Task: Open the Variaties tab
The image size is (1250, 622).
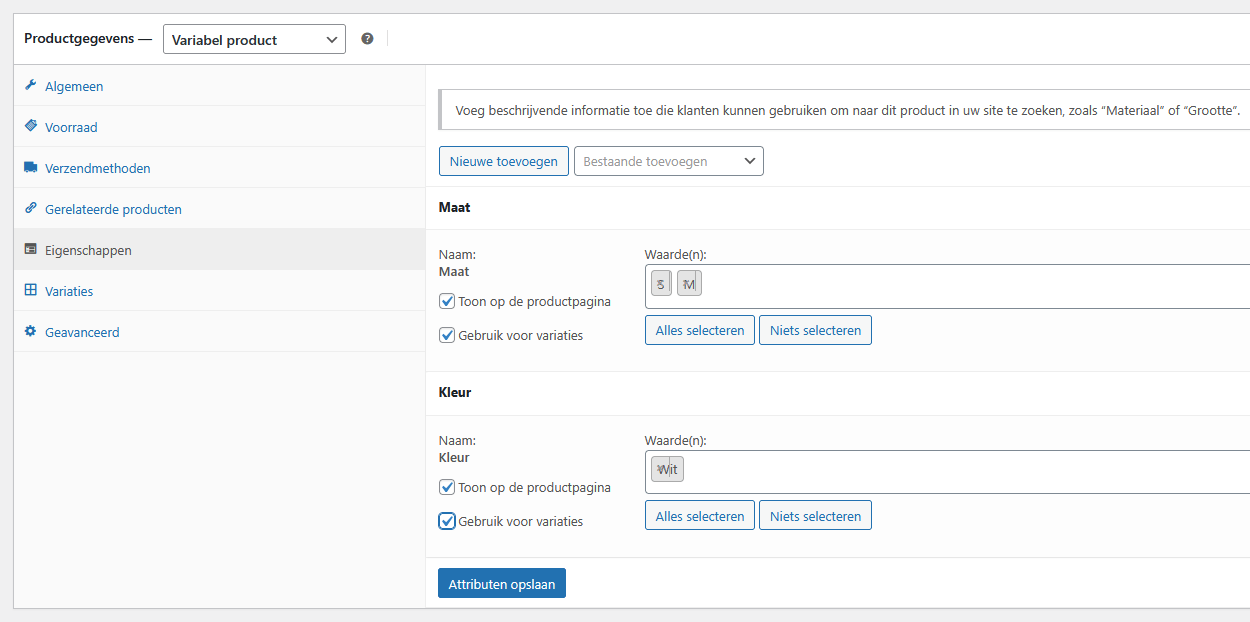Action: (69, 291)
